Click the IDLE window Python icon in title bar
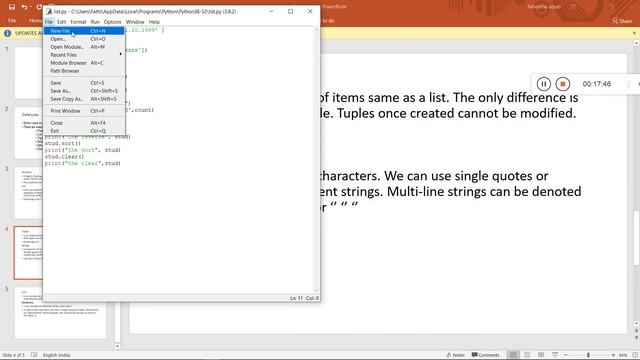The height and width of the screenshot is (360, 640). (49, 11)
